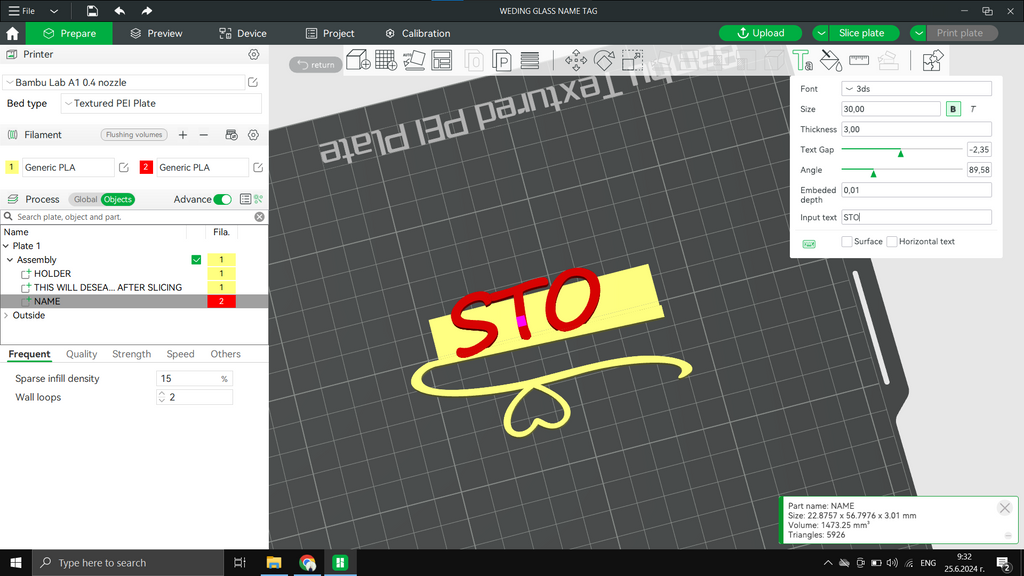The width and height of the screenshot is (1024, 576).
Task: Open printer settings gear icon
Action: (x=253, y=54)
